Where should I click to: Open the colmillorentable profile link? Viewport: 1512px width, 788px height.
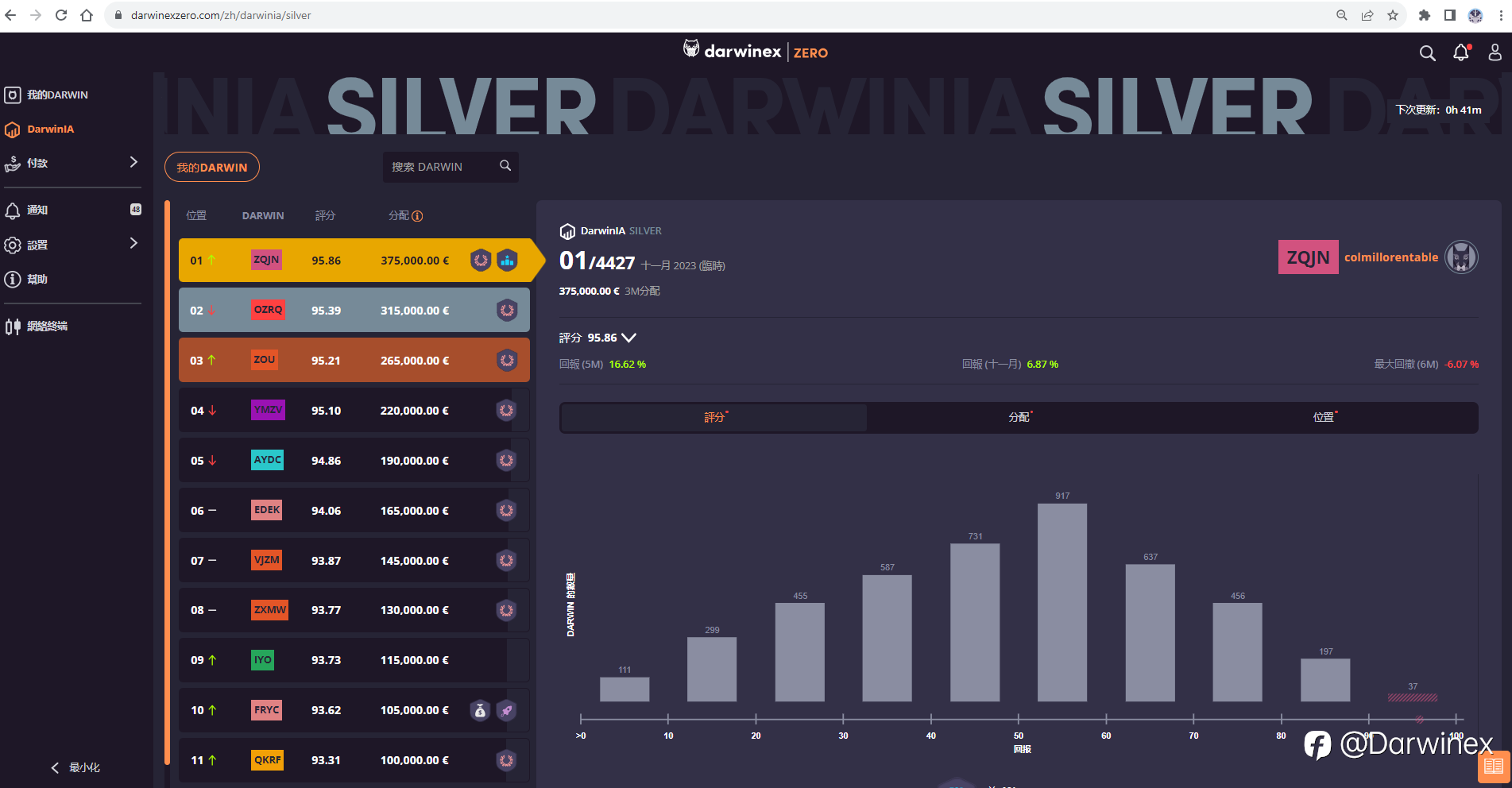pos(1390,257)
